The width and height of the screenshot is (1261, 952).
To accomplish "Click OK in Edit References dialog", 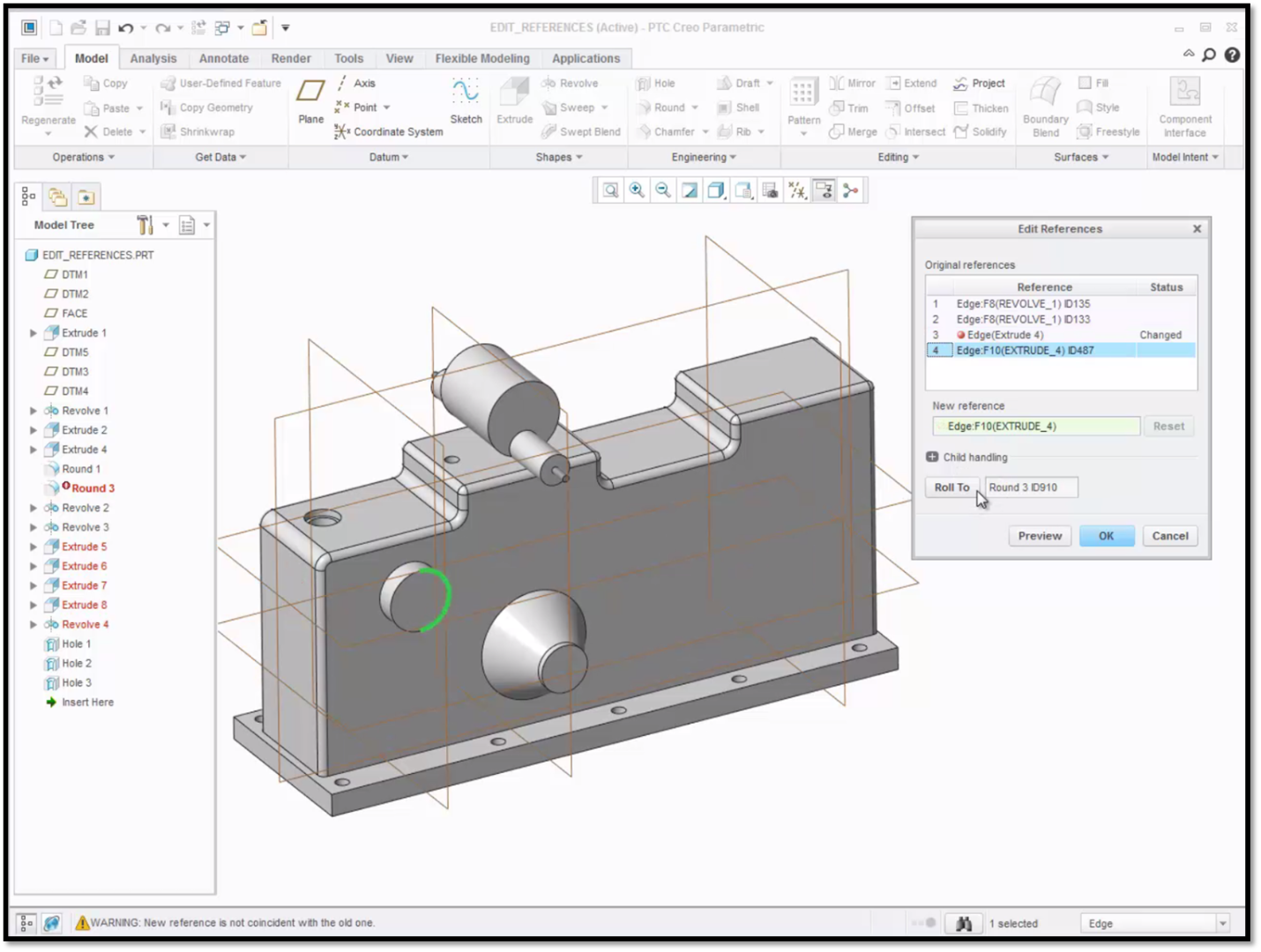I will click(x=1107, y=536).
